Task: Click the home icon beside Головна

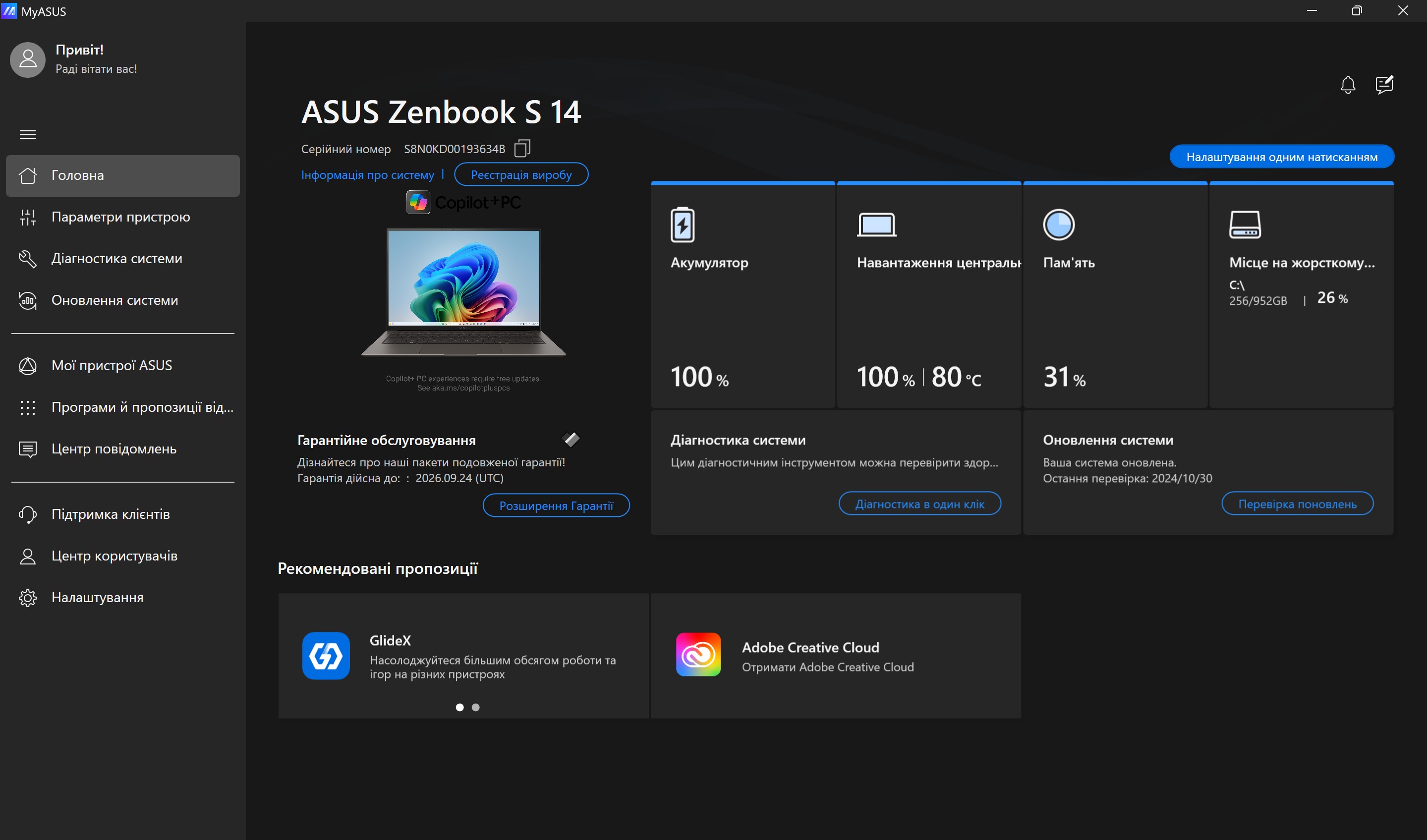Action: click(28, 175)
